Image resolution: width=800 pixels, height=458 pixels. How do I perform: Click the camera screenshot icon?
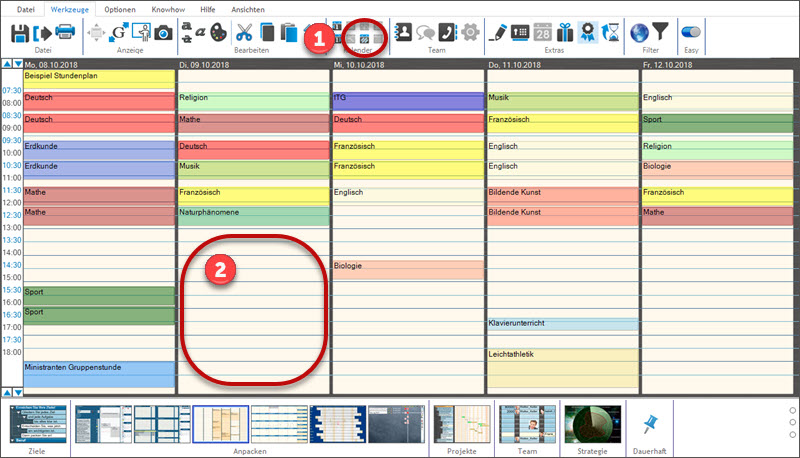(x=163, y=33)
